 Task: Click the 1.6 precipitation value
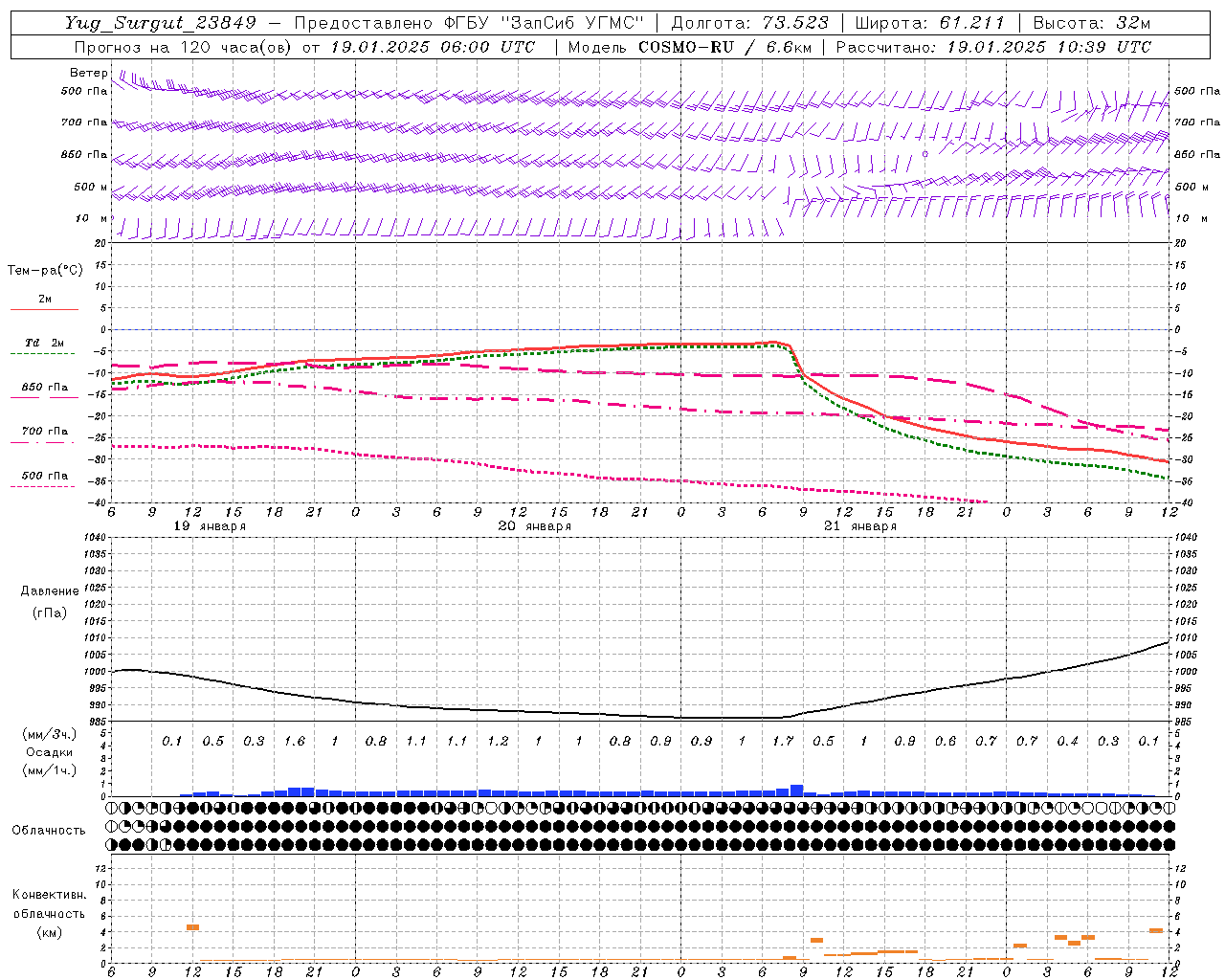(x=295, y=741)
